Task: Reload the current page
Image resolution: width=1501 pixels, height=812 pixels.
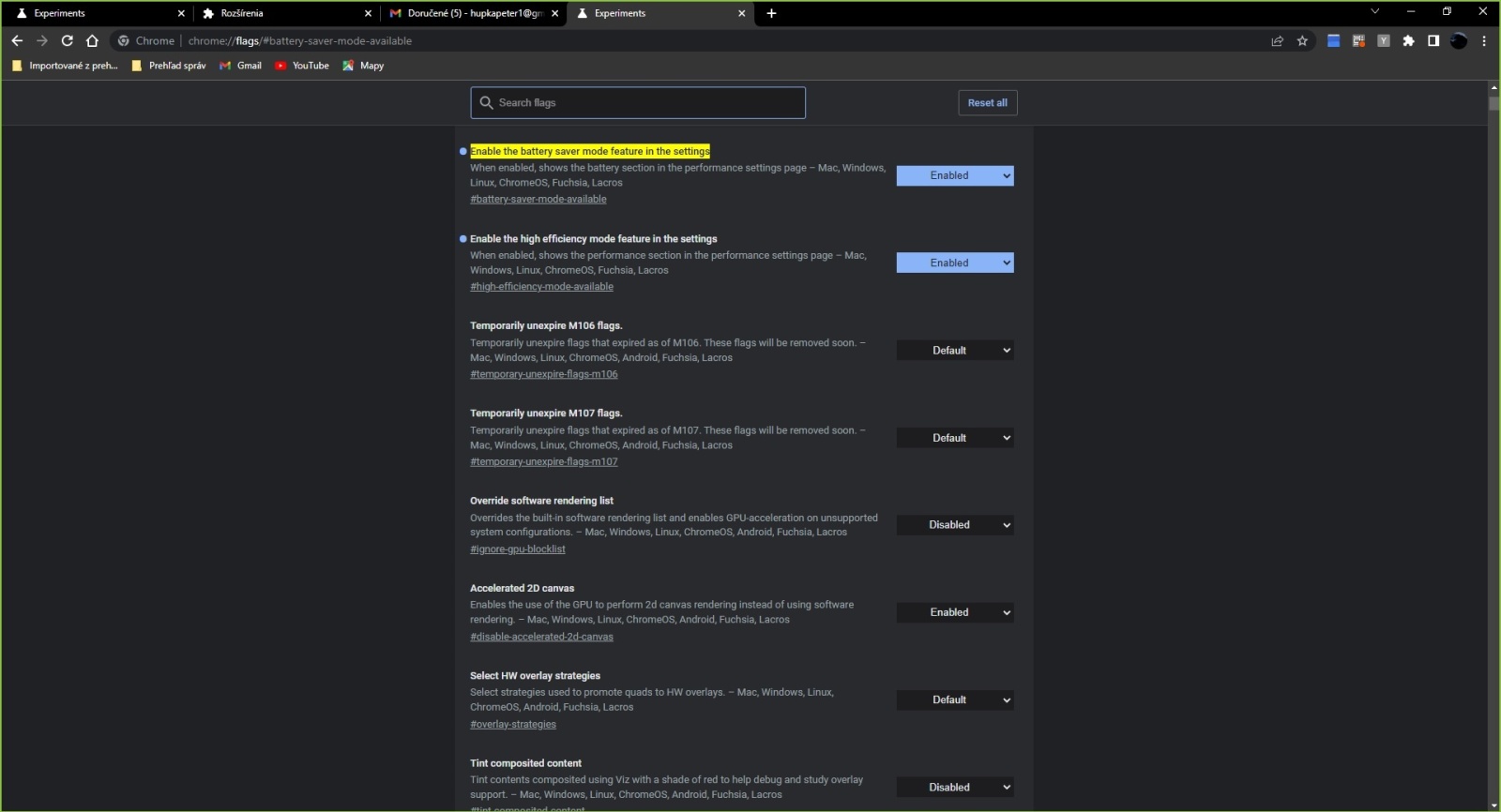Action: click(67, 40)
